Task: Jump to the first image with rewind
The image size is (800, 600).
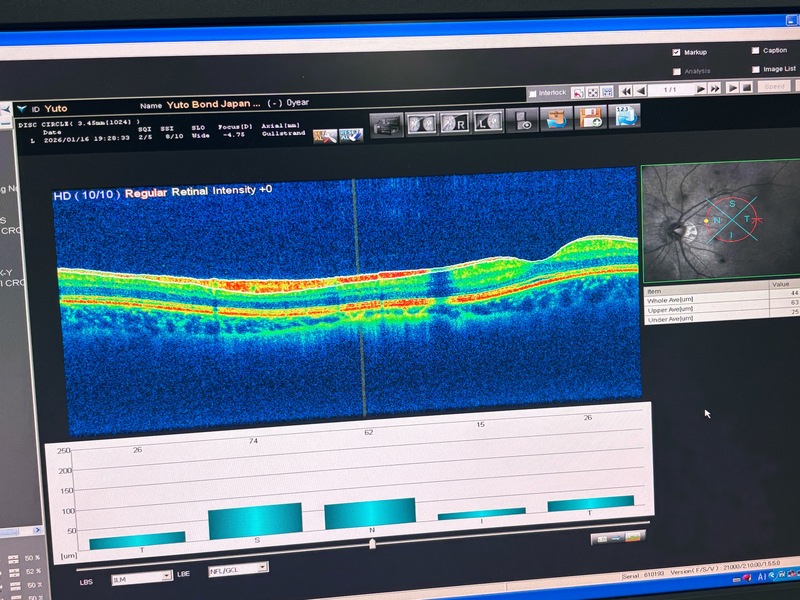Action: click(x=625, y=90)
